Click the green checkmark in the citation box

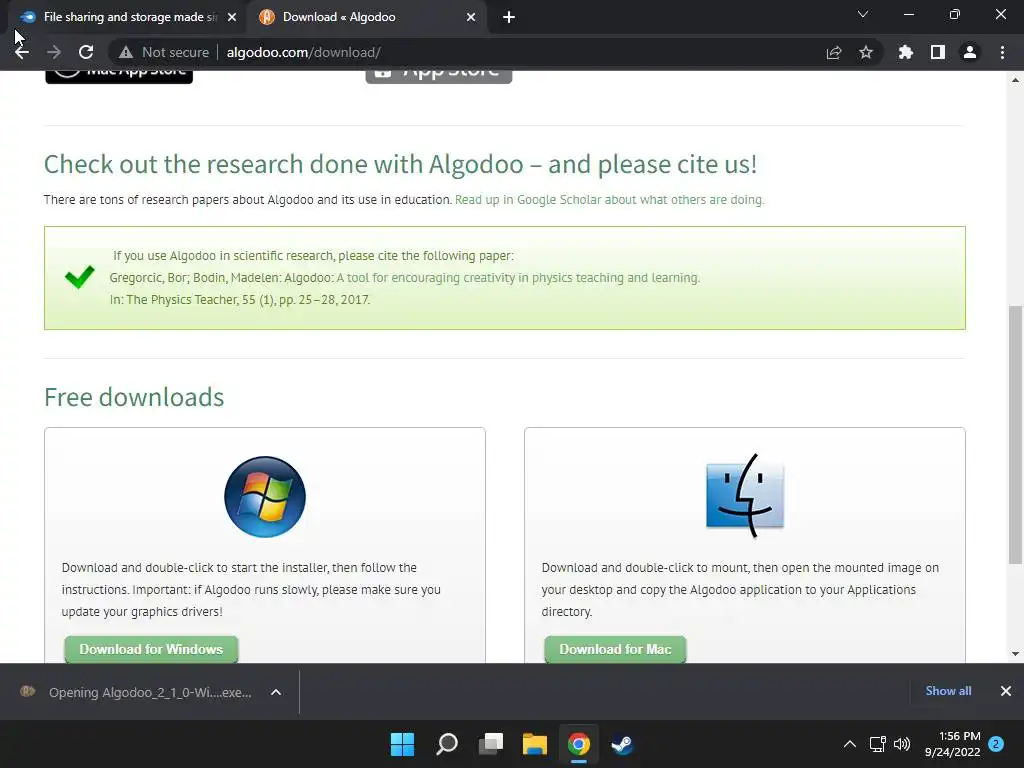(80, 277)
